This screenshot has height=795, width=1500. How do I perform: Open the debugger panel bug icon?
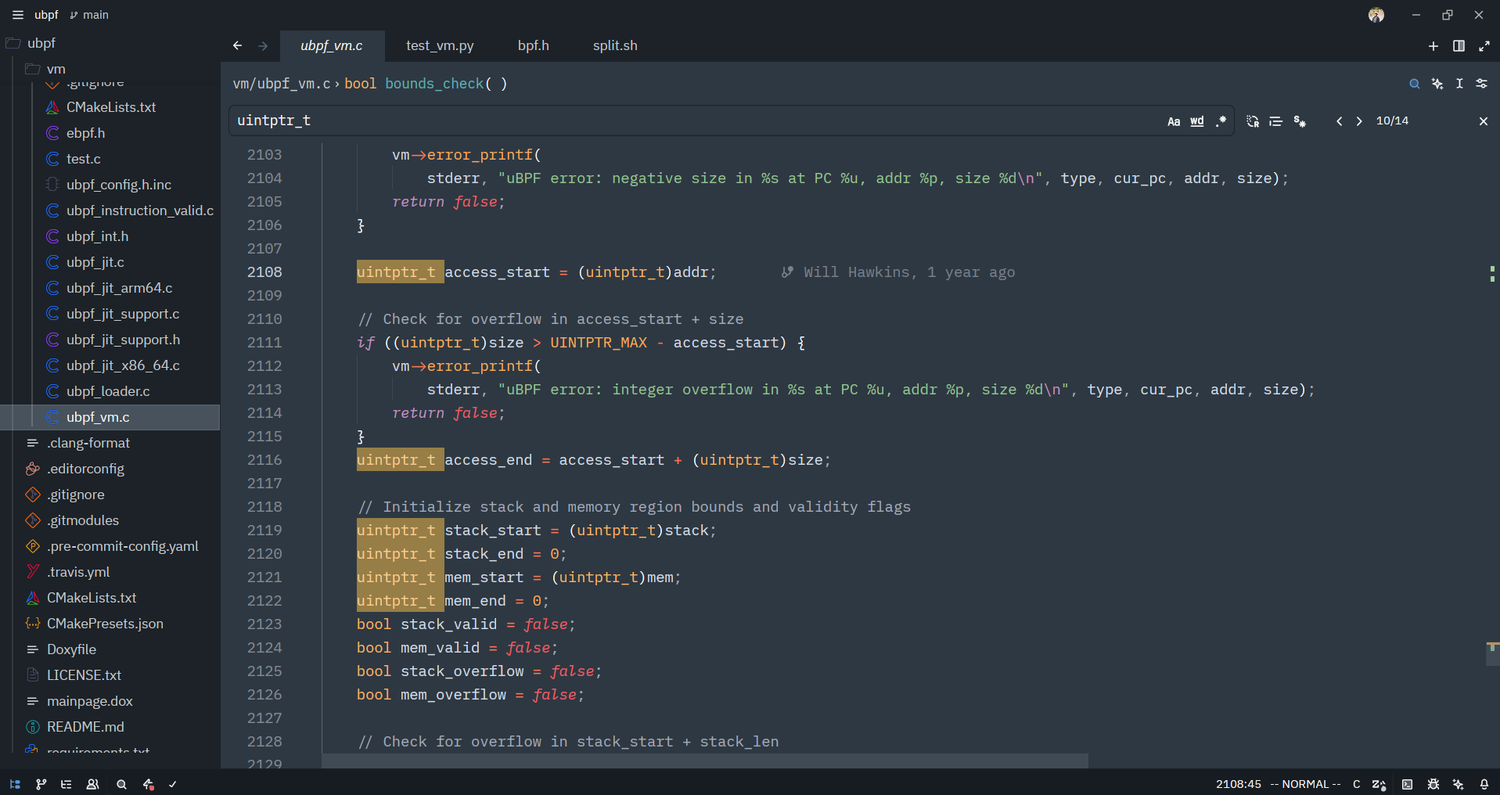pos(1433,784)
